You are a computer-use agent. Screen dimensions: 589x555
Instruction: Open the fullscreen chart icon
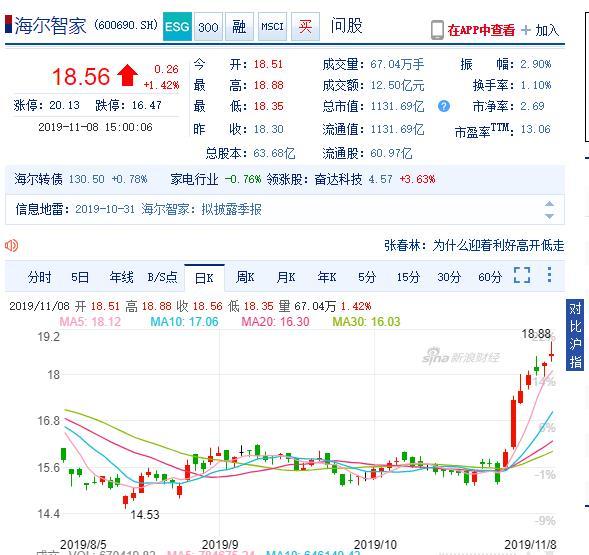[522, 275]
